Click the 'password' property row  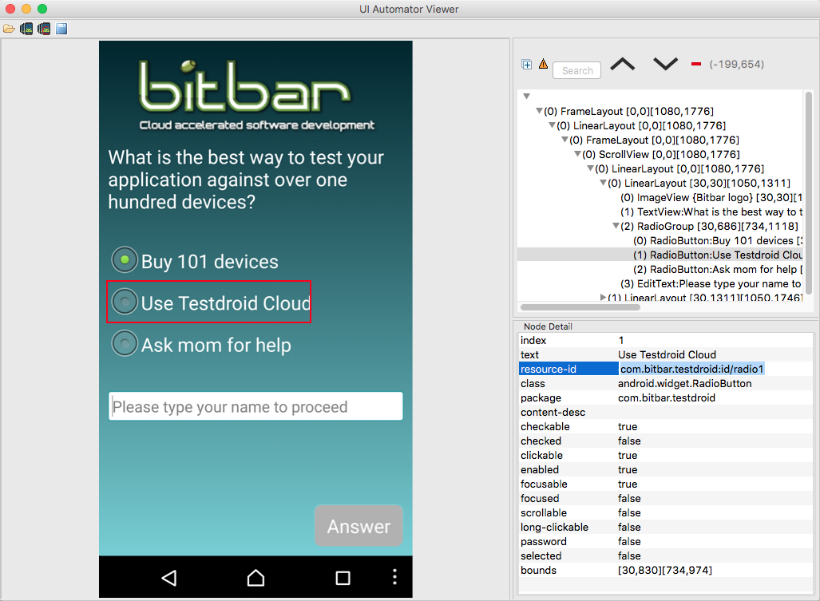[666, 541]
